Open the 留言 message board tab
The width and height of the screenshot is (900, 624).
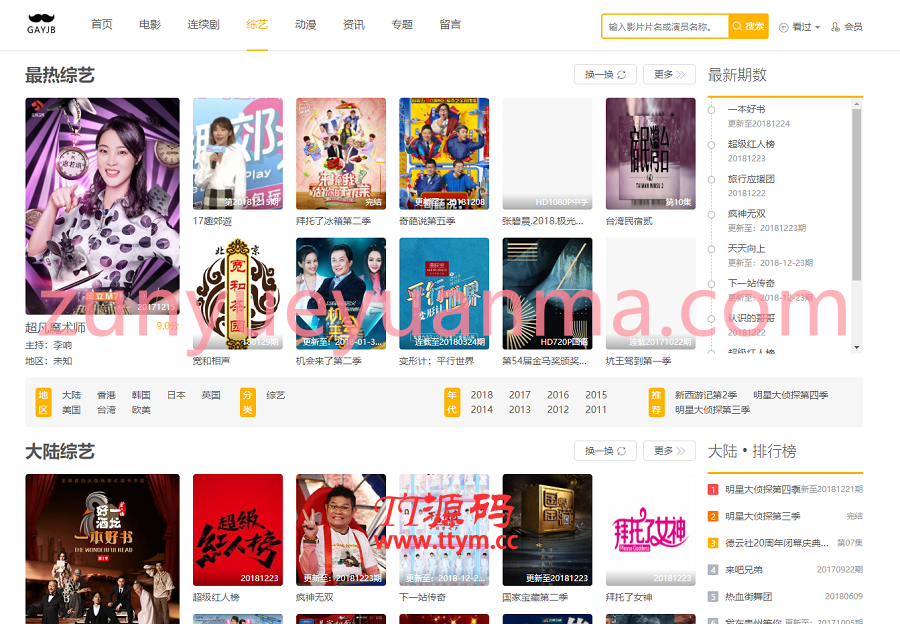450,25
